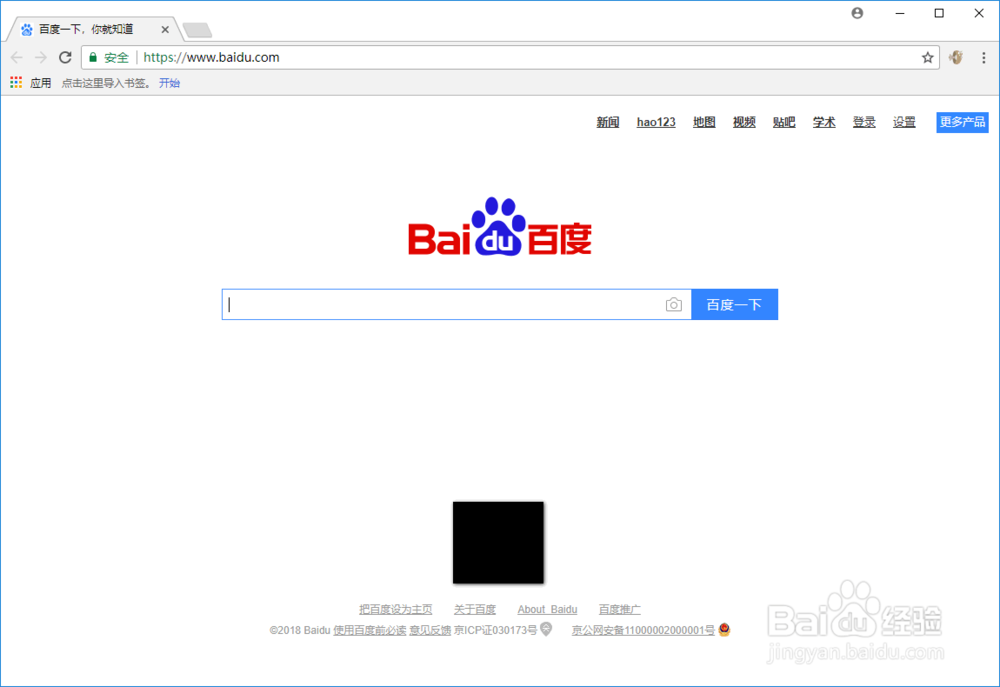Click the camera image search icon
The width and height of the screenshot is (1000, 687).
[x=673, y=305]
